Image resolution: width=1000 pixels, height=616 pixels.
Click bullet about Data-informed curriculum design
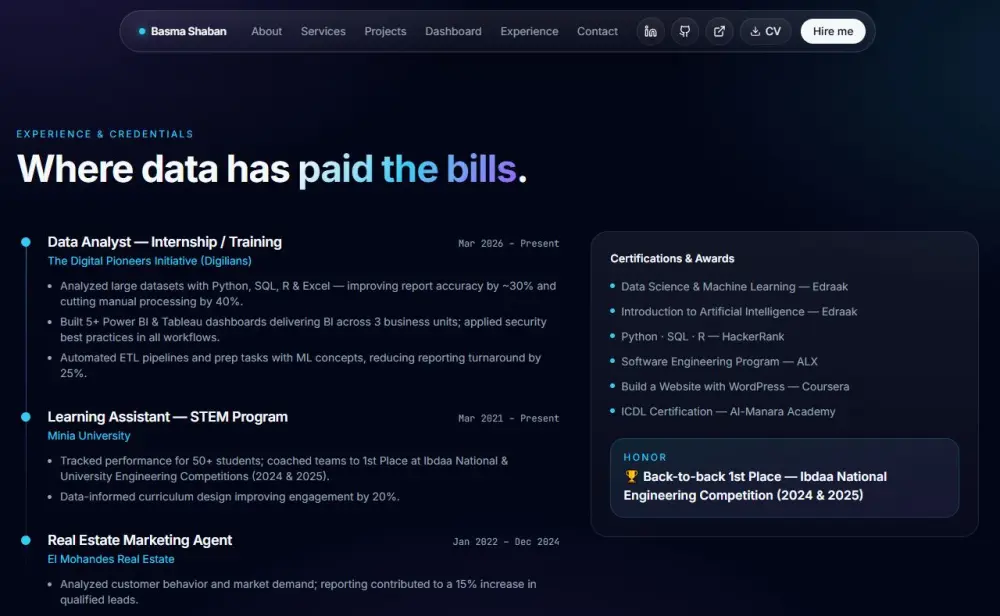point(230,496)
